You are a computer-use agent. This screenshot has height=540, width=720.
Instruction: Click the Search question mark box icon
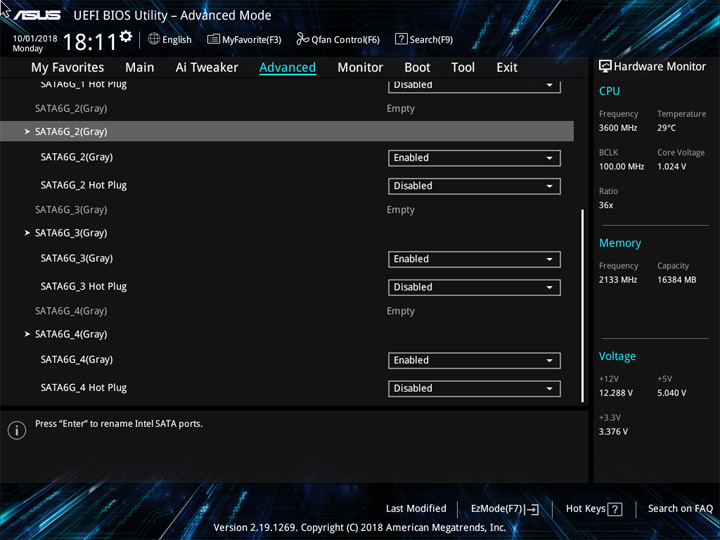[401, 39]
